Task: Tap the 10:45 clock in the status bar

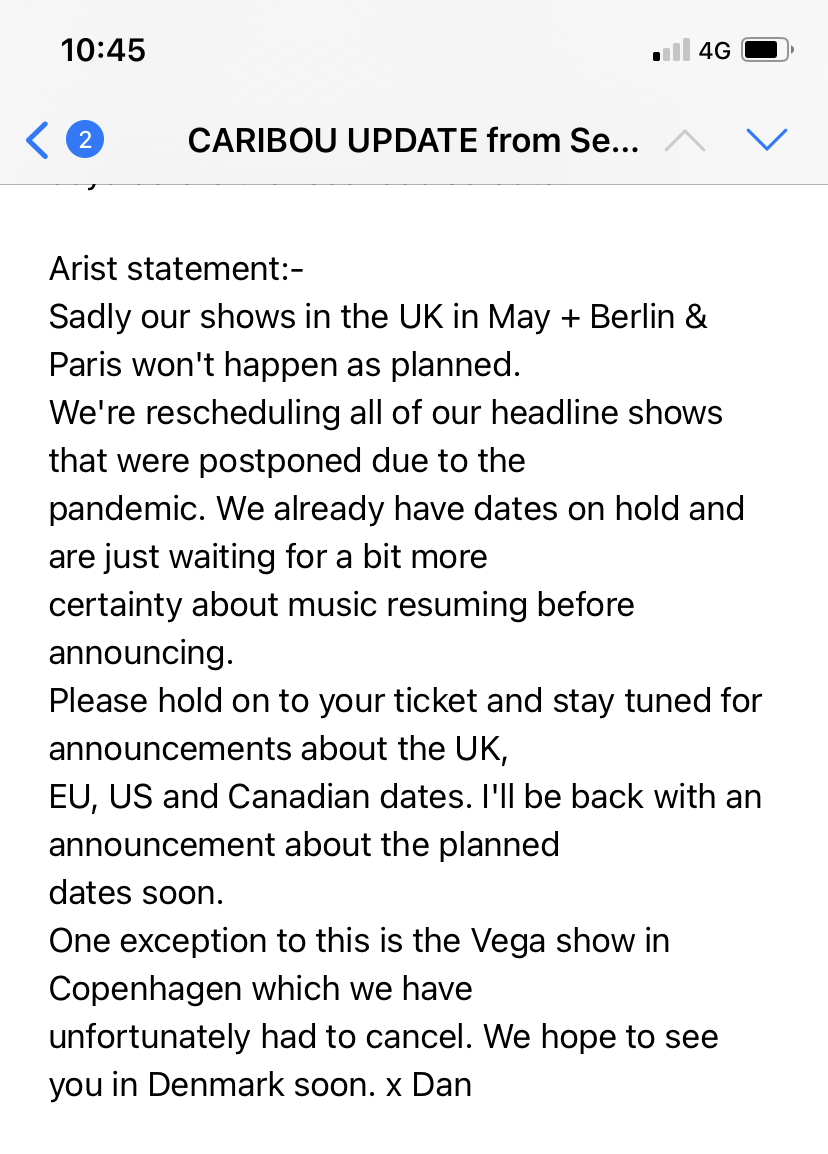Action: [x=103, y=50]
